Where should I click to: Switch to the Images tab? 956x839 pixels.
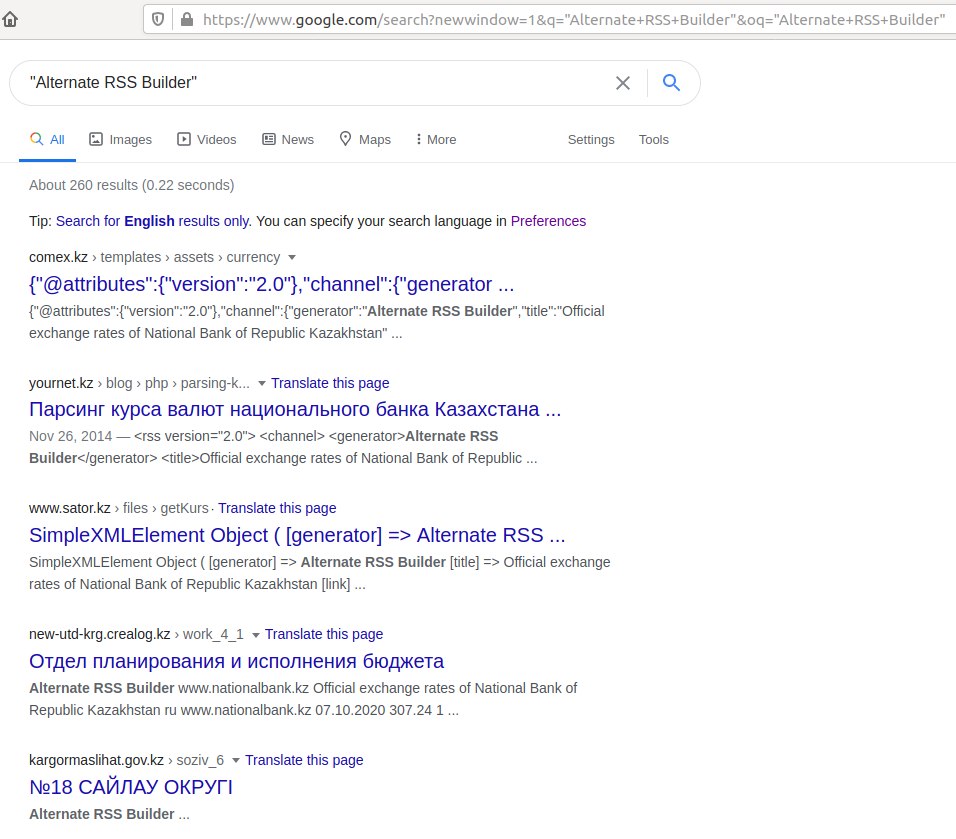(121, 140)
